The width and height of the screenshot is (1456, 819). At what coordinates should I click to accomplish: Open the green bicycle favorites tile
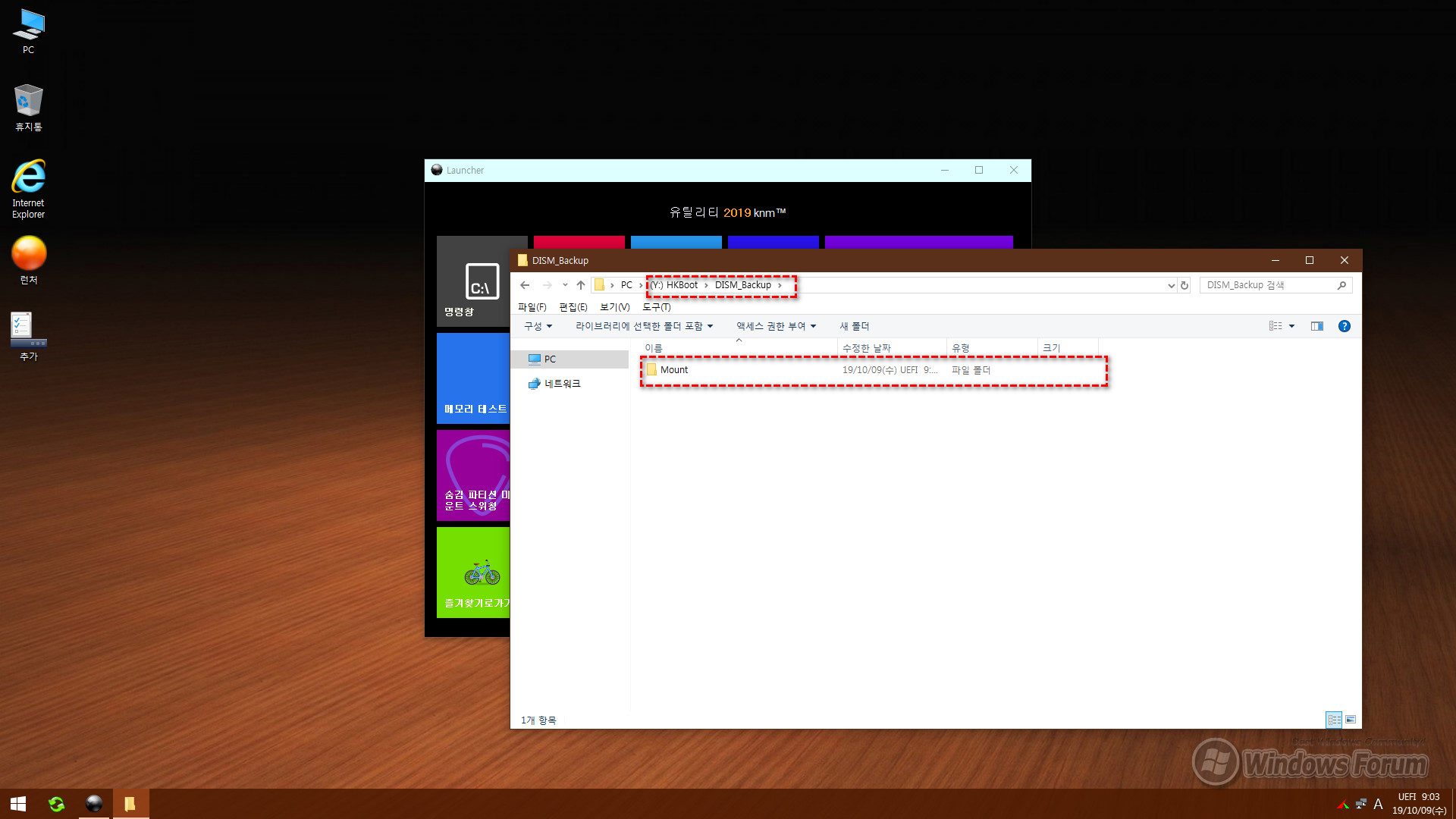tap(473, 573)
